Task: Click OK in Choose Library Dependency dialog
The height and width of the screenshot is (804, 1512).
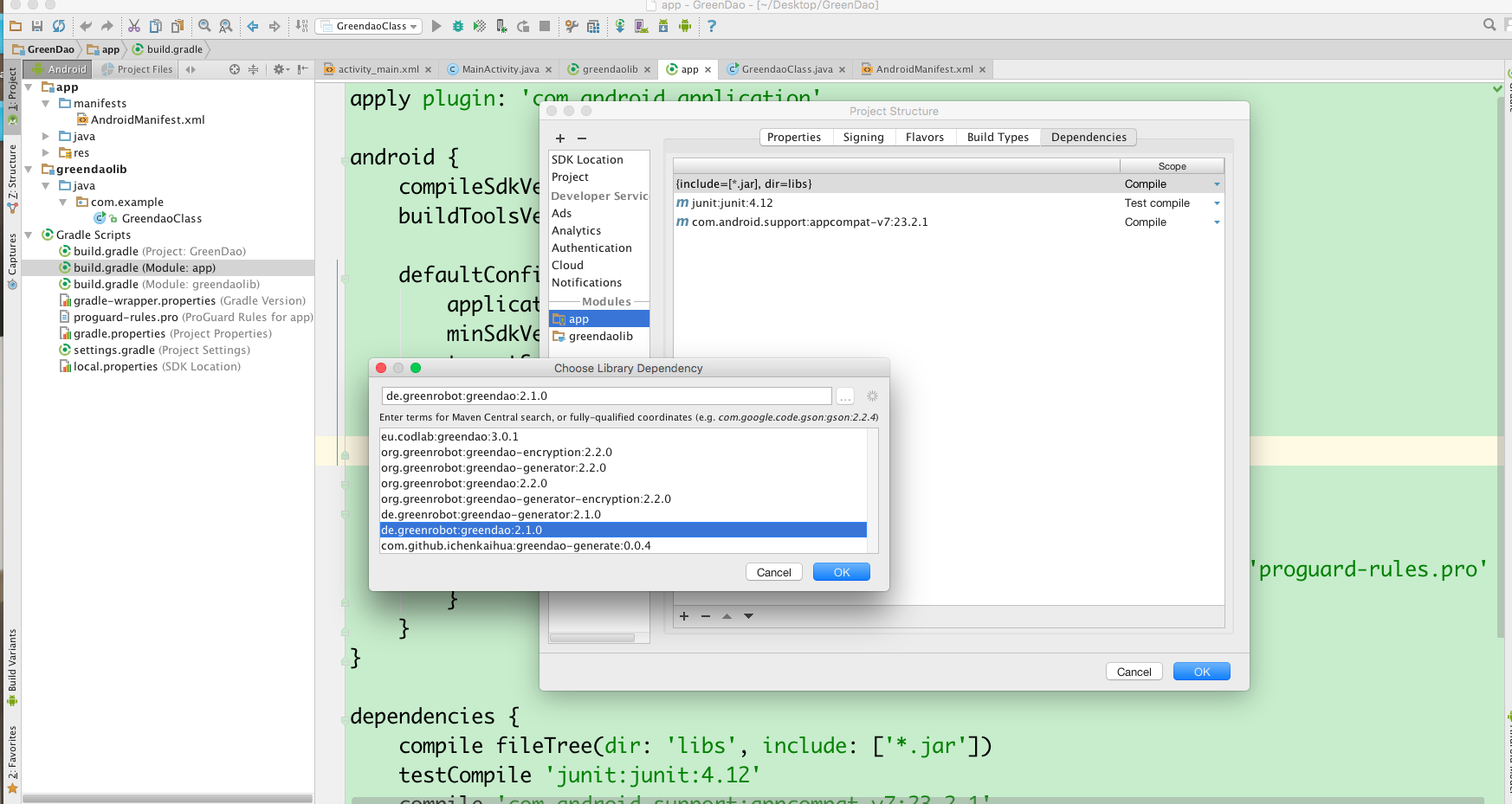Action: click(842, 572)
